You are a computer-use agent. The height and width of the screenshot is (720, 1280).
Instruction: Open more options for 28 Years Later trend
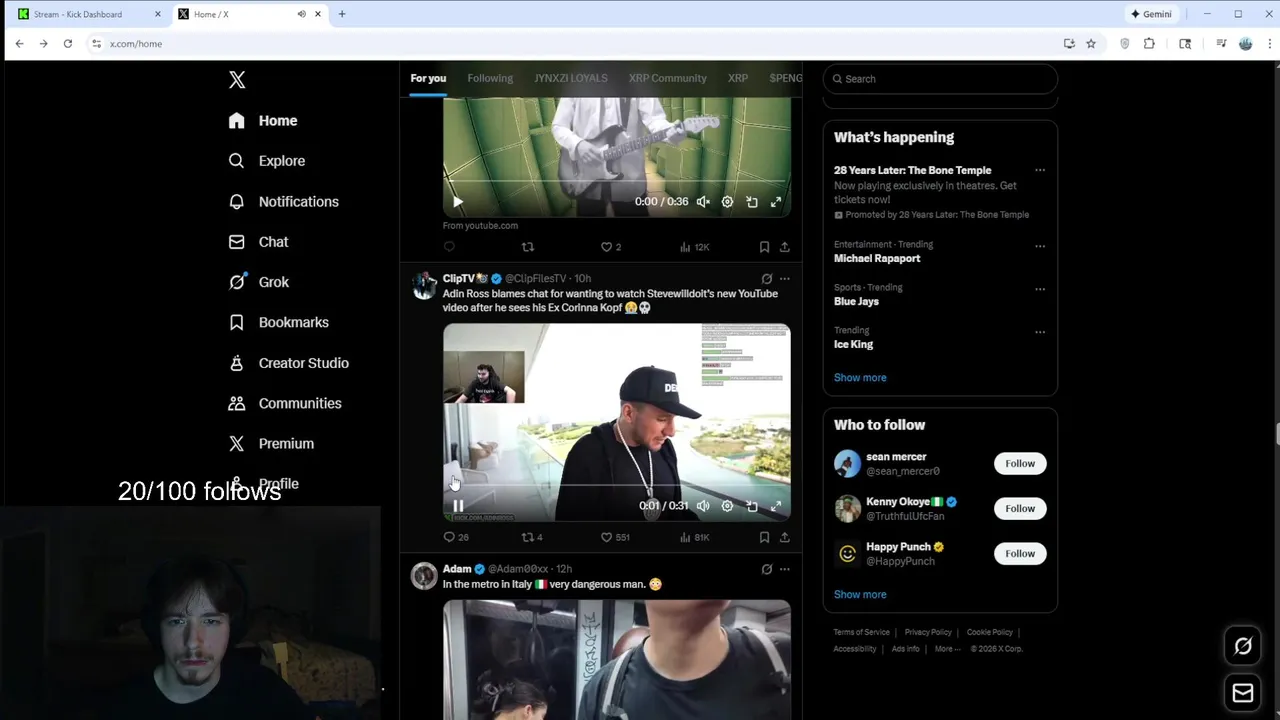click(x=1040, y=170)
